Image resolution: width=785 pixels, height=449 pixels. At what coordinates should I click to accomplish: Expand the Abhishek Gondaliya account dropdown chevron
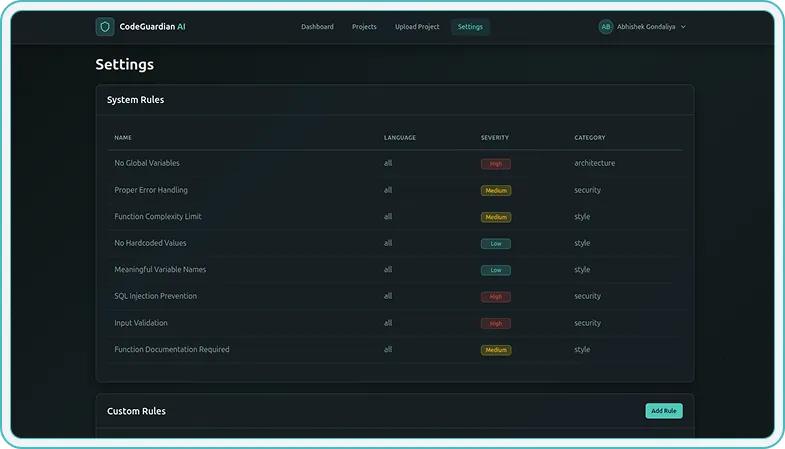pyautogui.click(x=683, y=27)
